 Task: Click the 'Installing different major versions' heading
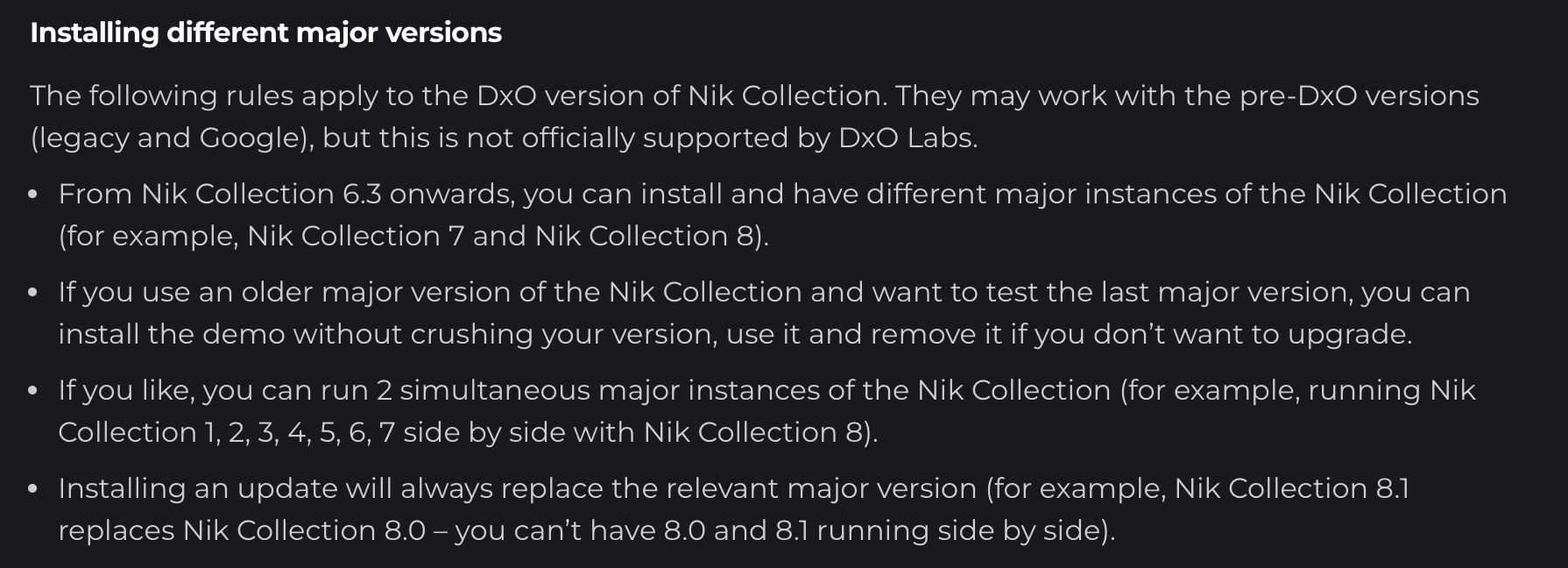265,33
